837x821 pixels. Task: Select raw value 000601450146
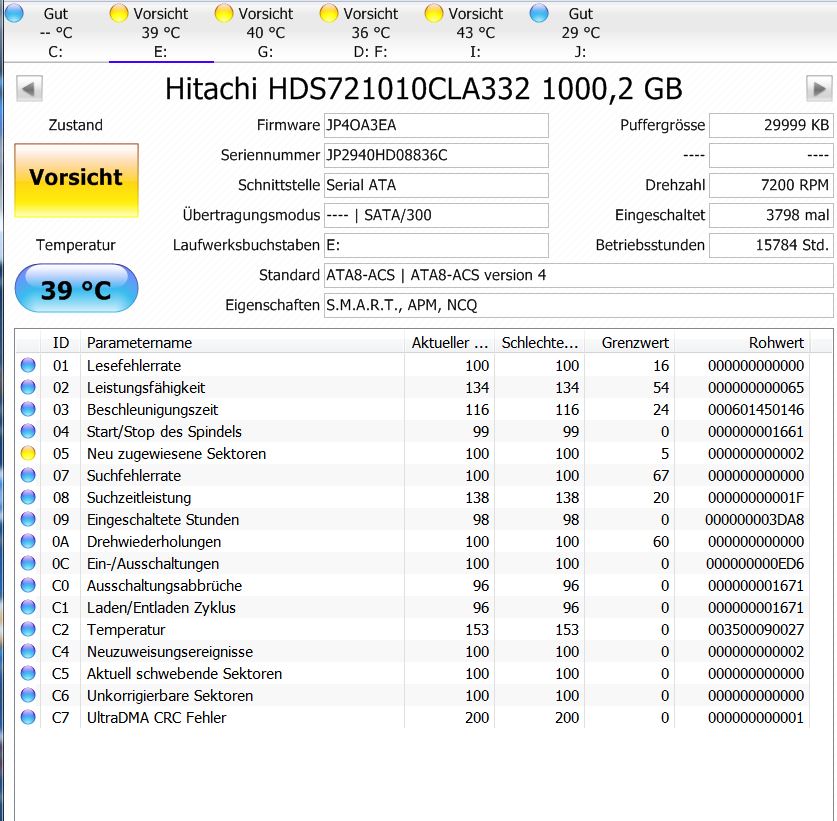(756, 409)
